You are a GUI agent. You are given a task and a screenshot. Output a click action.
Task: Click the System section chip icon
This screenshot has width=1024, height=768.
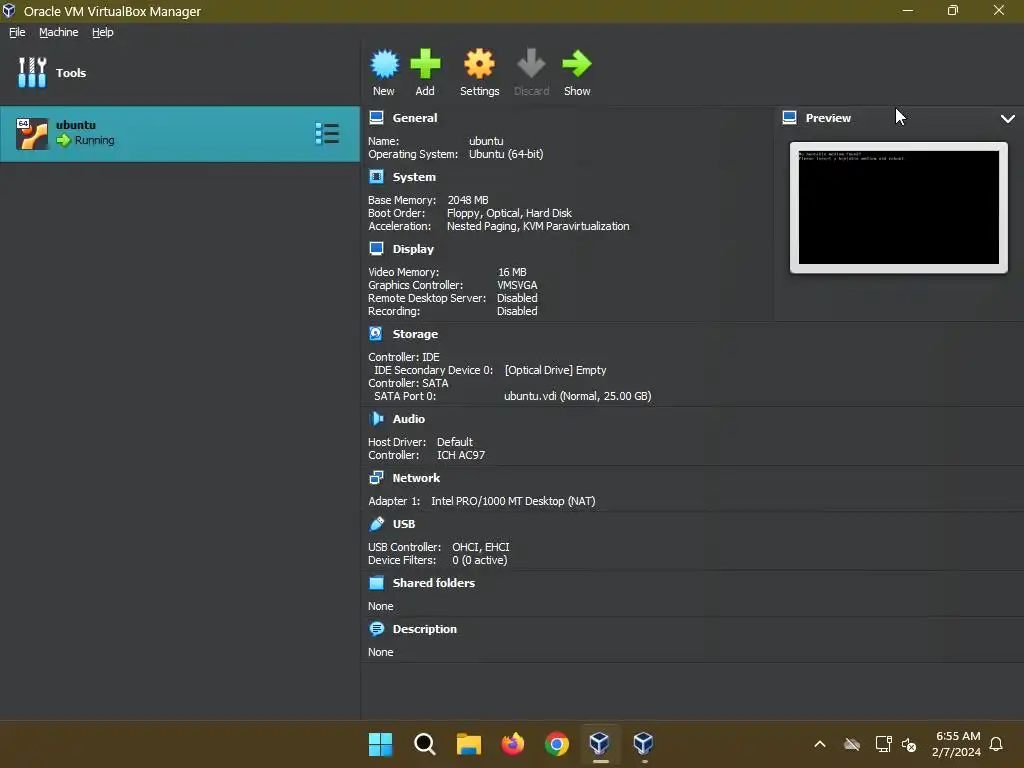[376, 176]
